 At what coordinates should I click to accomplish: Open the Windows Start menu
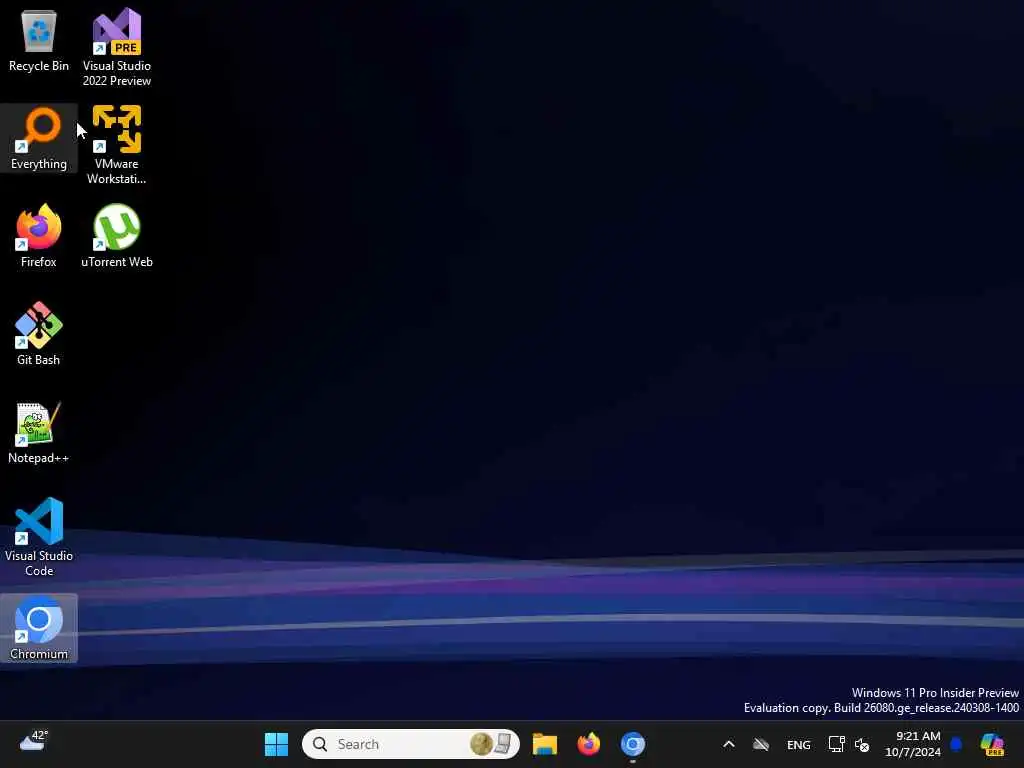[276, 744]
